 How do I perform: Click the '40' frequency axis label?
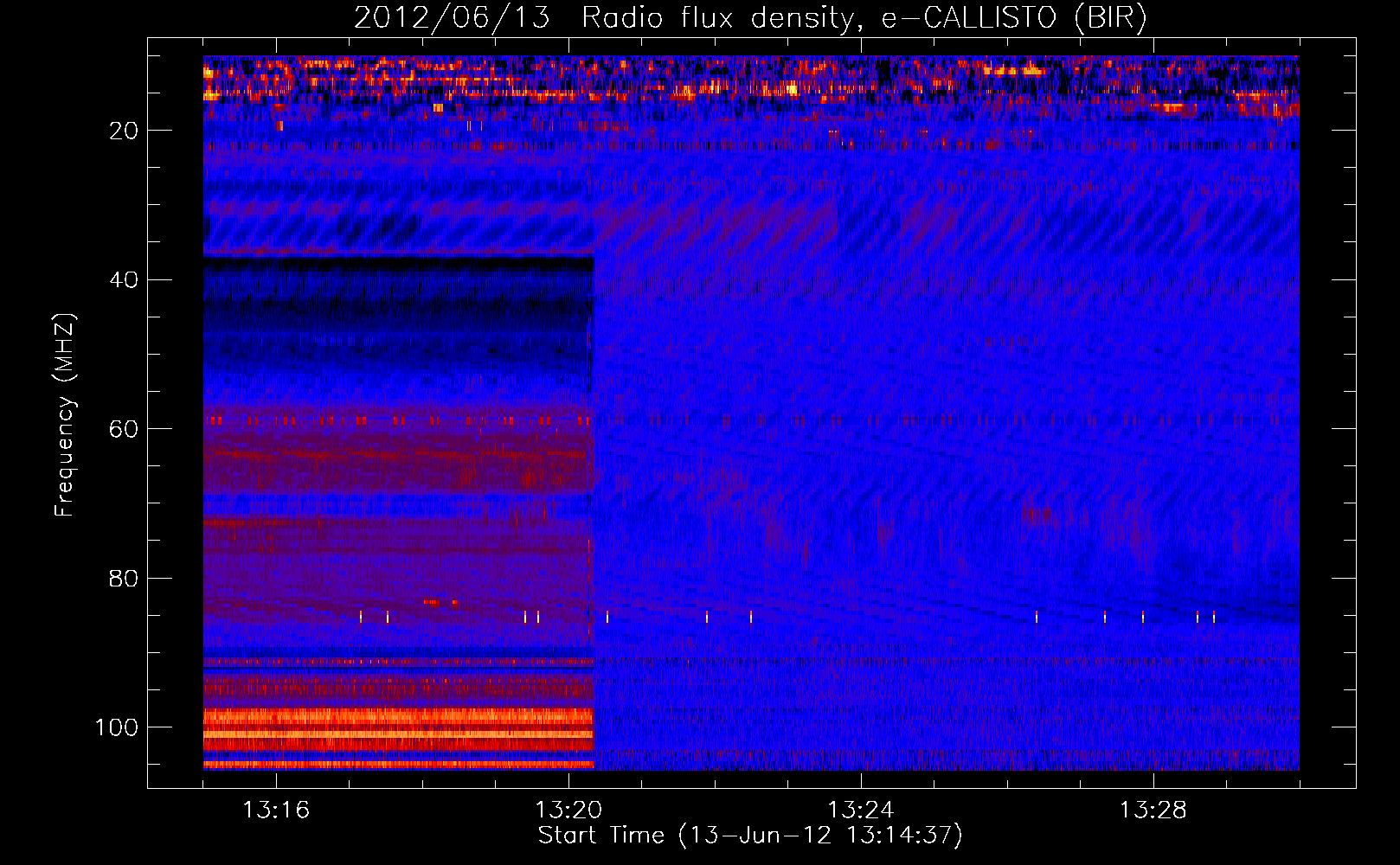point(124,280)
